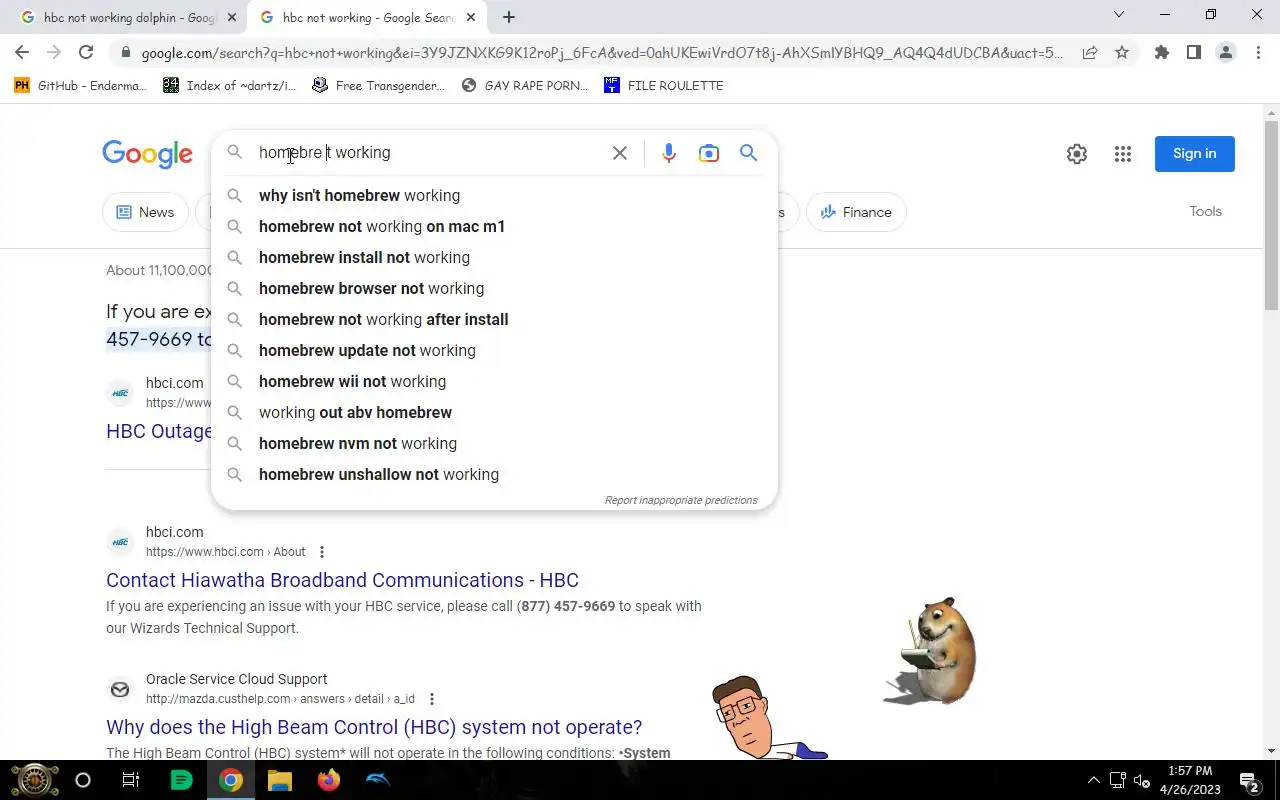Toggle Chrome side panel icon
The width and height of the screenshot is (1280, 800).
(x=1193, y=53)
